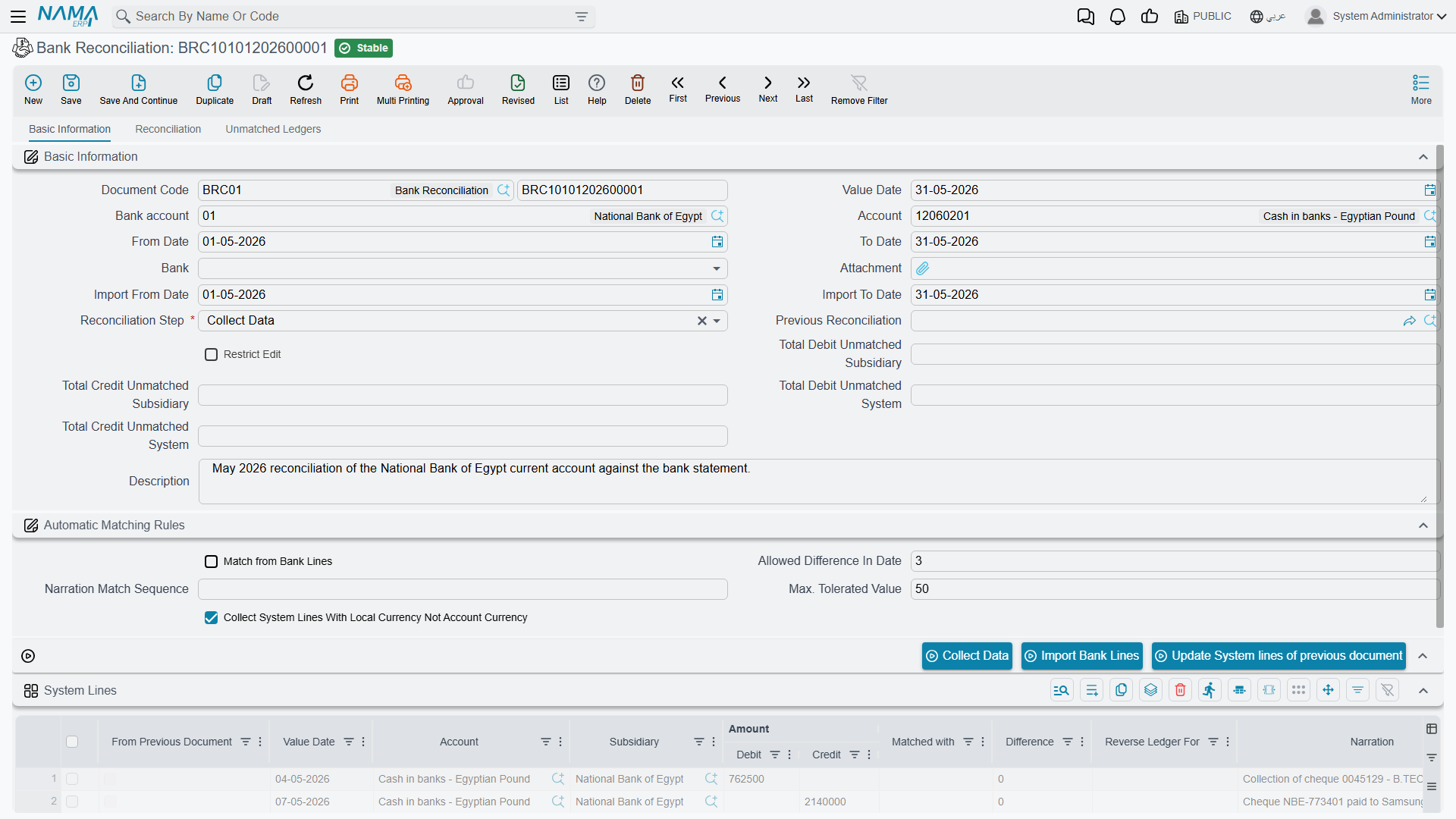Look up Bank account search icon

(717, 216)
